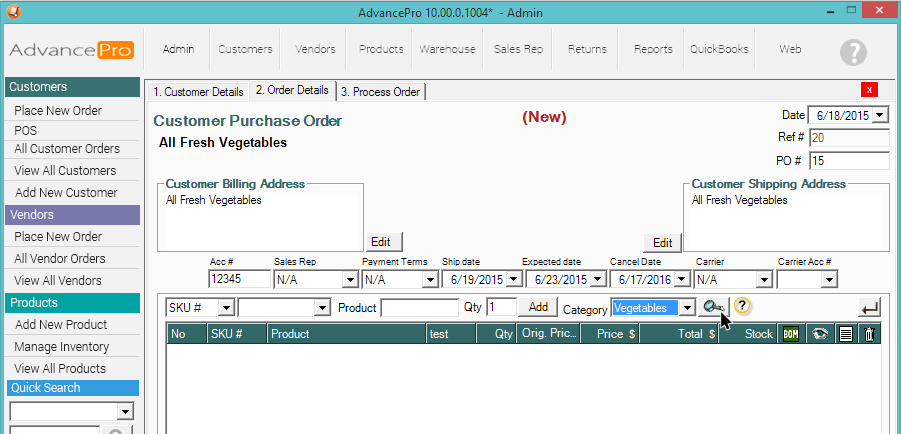Close the order form with red X

(x=870, y=90)
